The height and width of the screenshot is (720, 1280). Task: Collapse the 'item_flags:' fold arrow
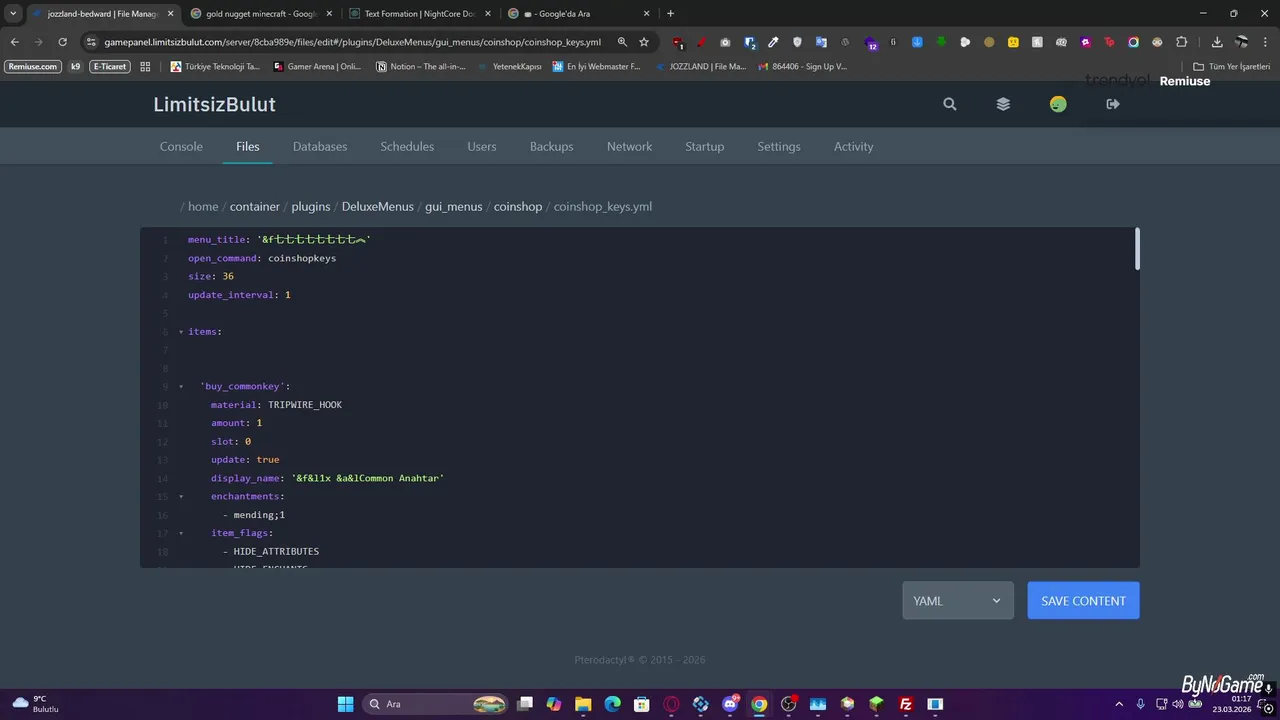(181, 533)
